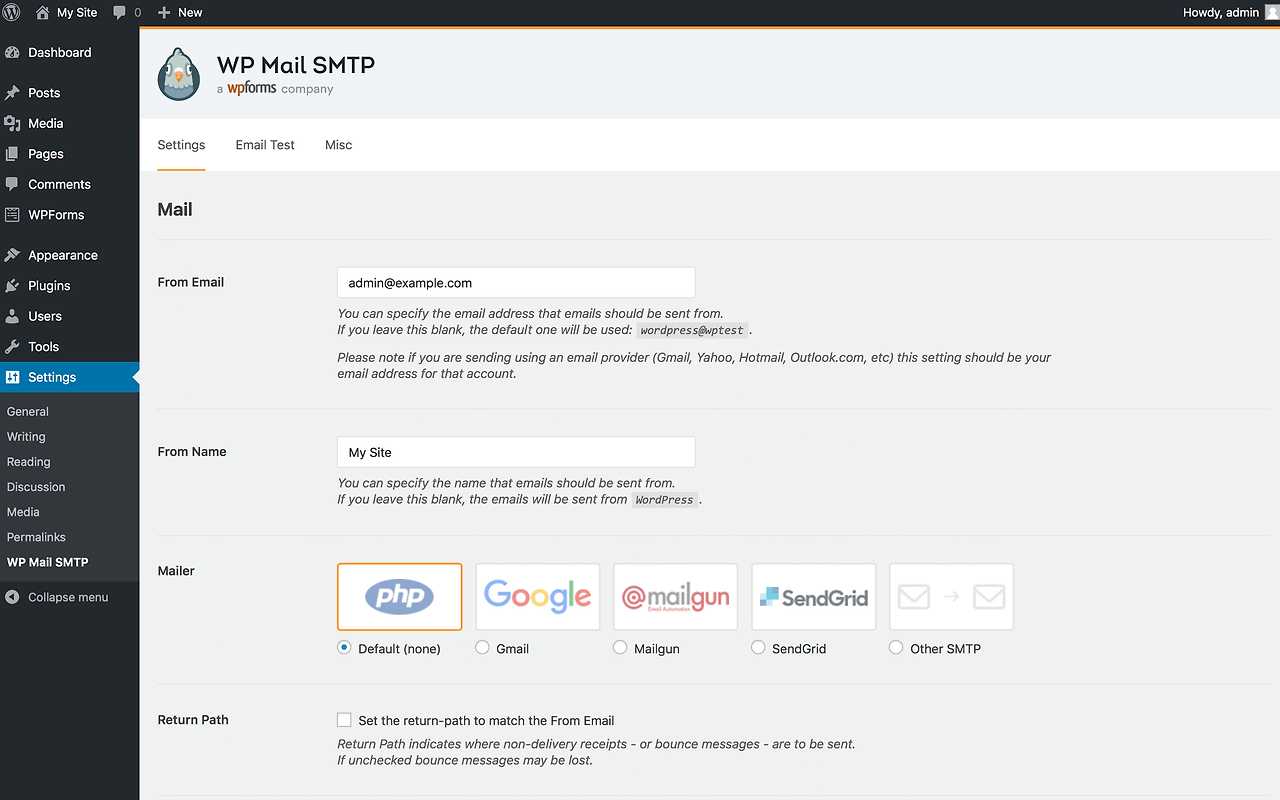The image size is (1280, 800).
Task: Open the Email Test tab
Action: [264, 144]
